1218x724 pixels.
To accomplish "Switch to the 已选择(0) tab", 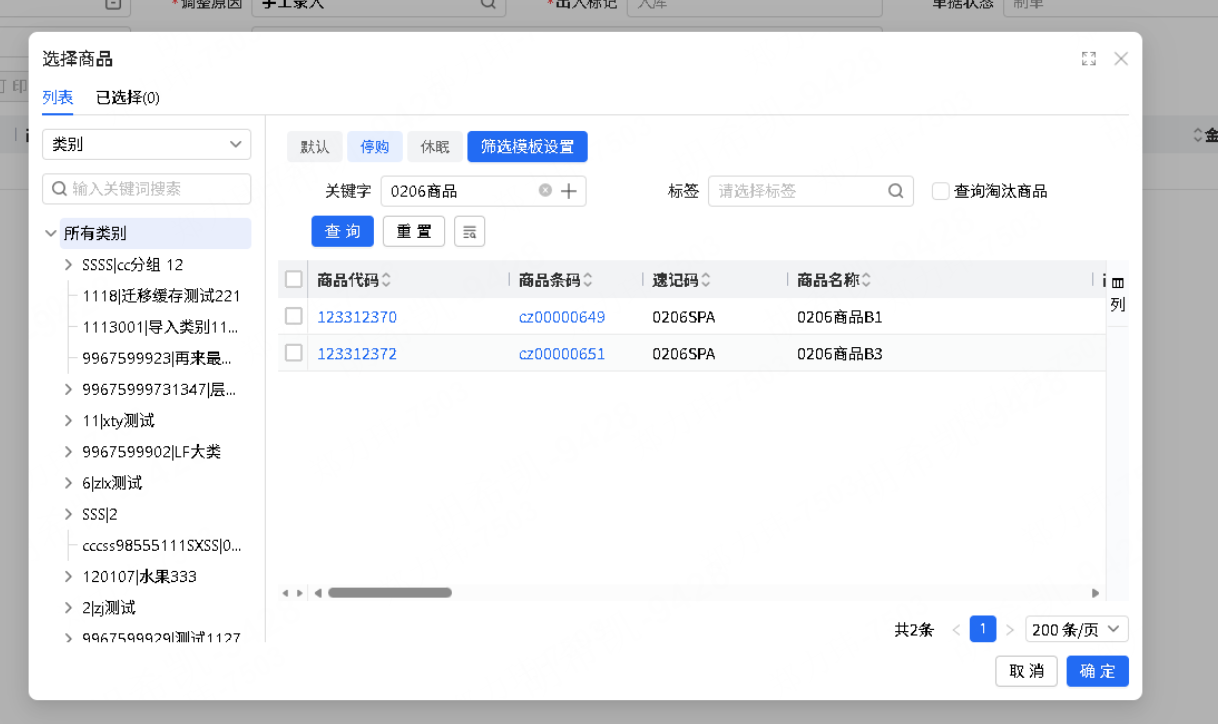I will (x=128, y=97).
